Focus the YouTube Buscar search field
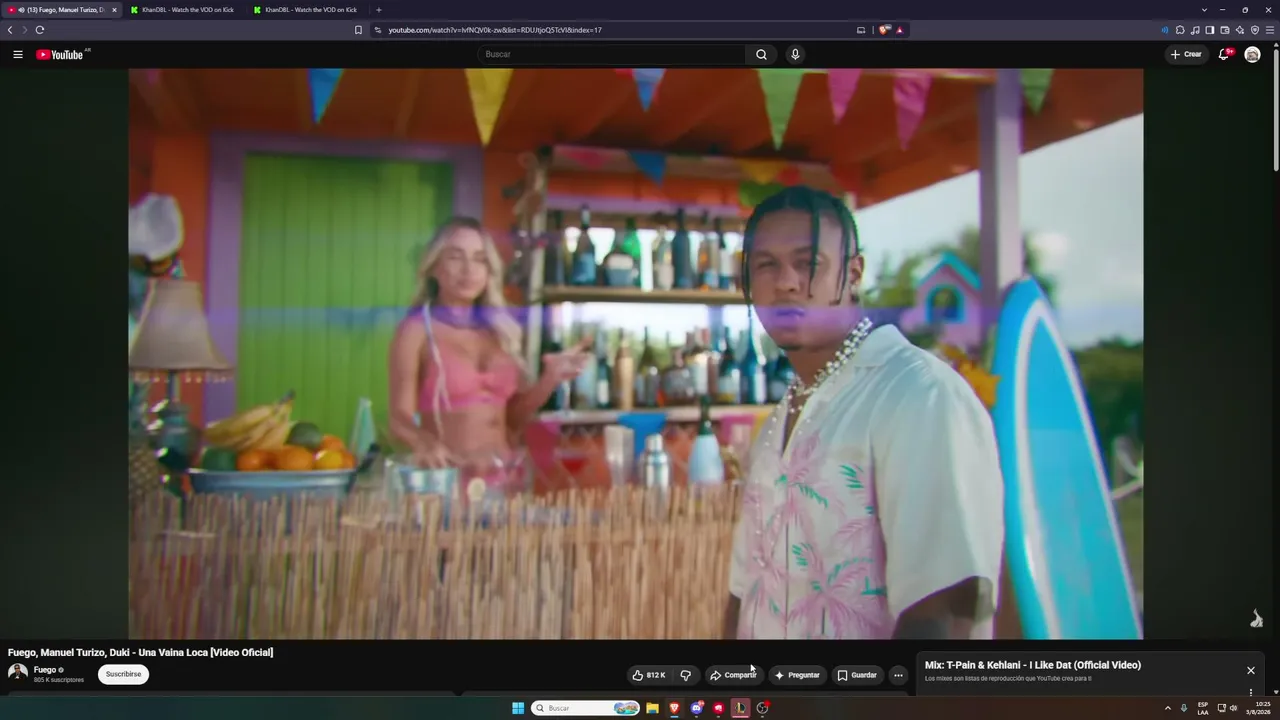1280x720 pixels. 612,54
